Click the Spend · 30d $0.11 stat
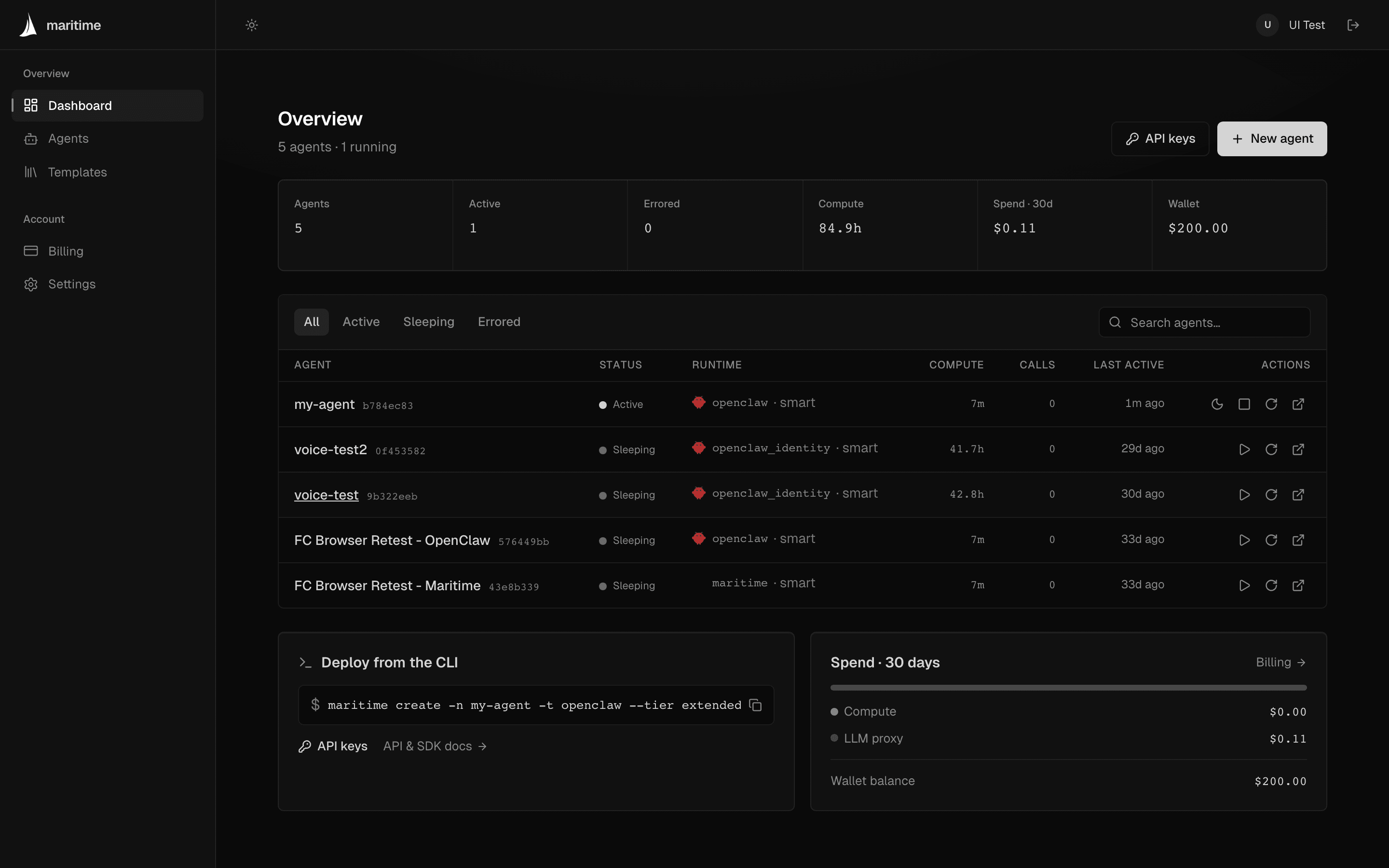 pos(1065,225)
